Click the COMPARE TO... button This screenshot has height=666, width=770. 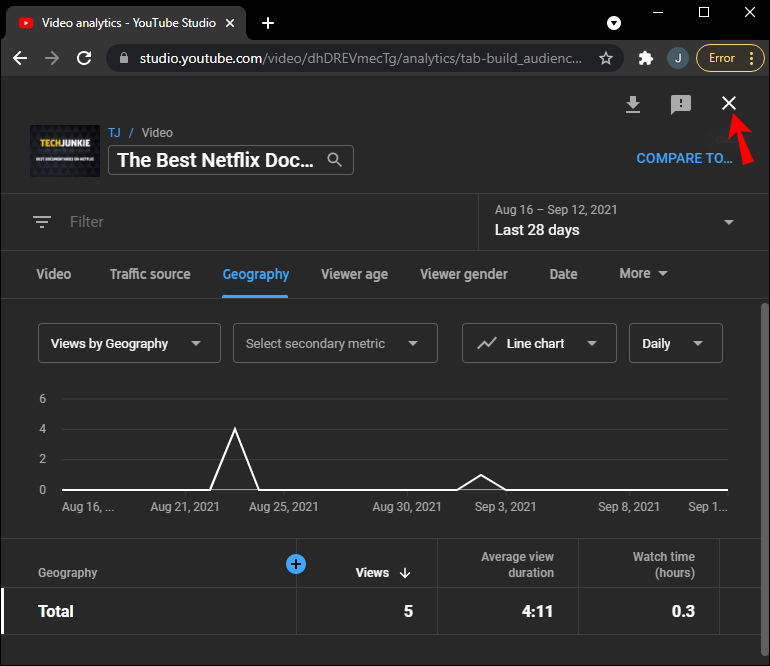[x=684, y=158]
